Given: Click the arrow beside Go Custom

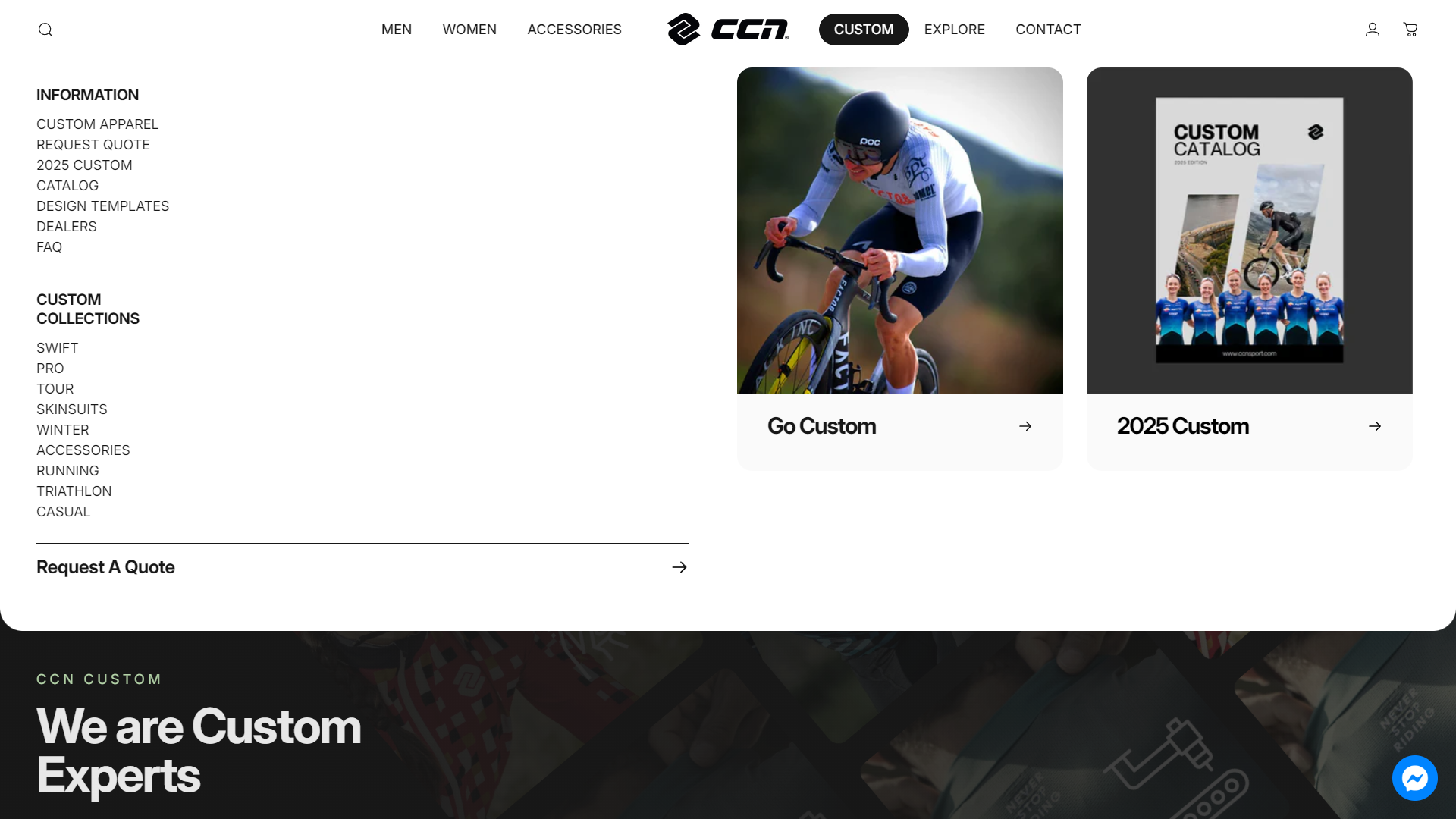Looking at the screenshot, I should (x=1025, y=426).
